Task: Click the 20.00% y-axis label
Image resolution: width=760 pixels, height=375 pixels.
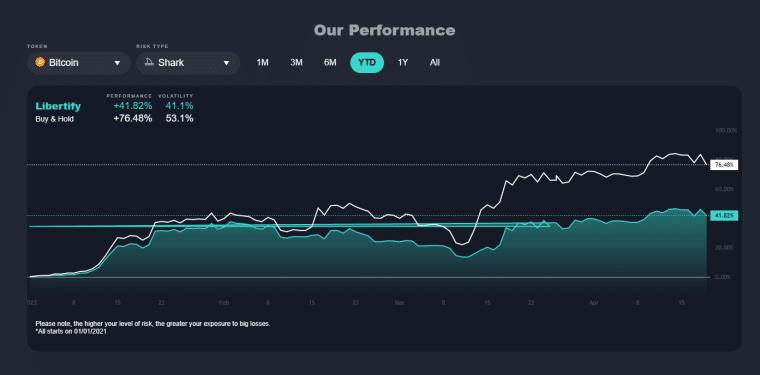Action: (x=726, y=248)
